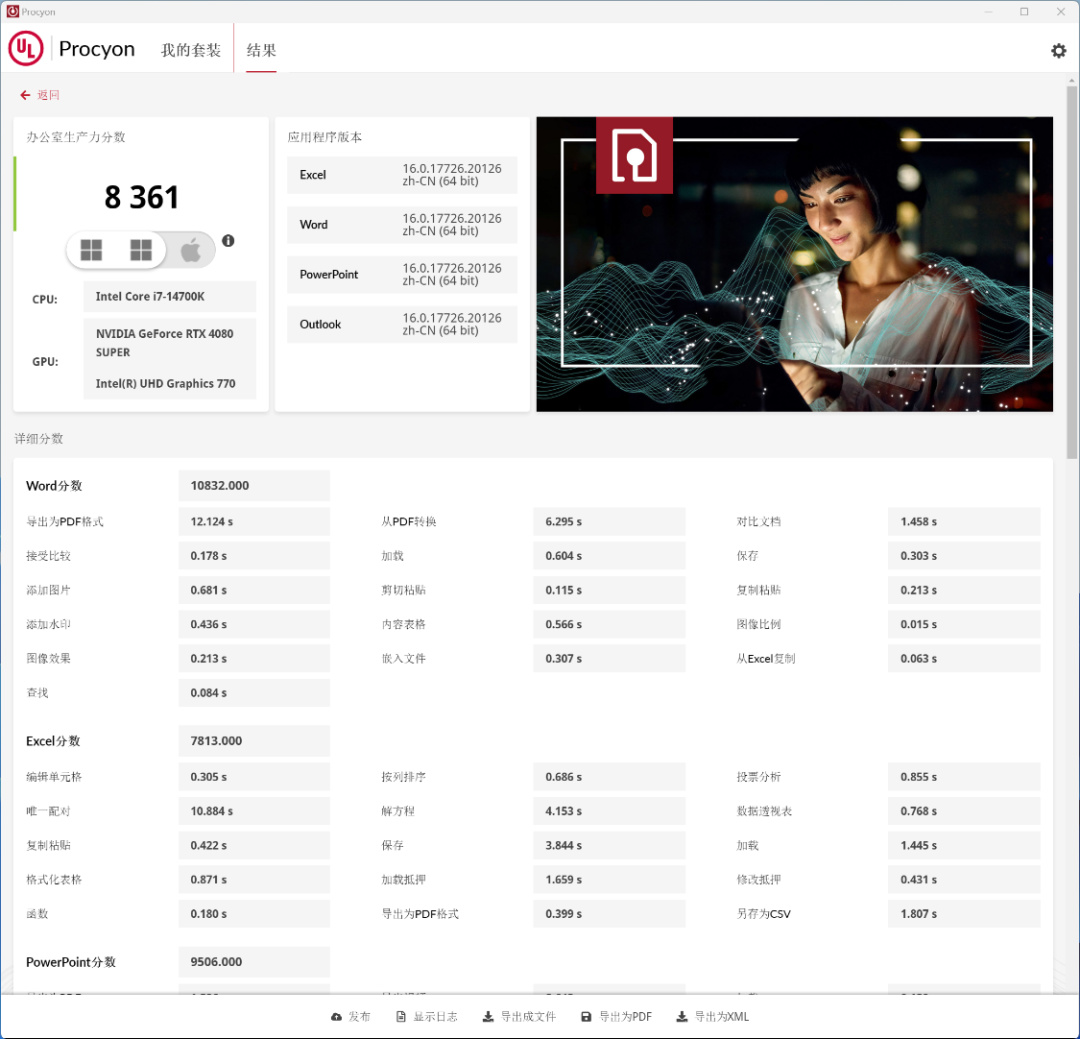Click the 发布 button
1080x1039 pixels.
(351, 1017)
